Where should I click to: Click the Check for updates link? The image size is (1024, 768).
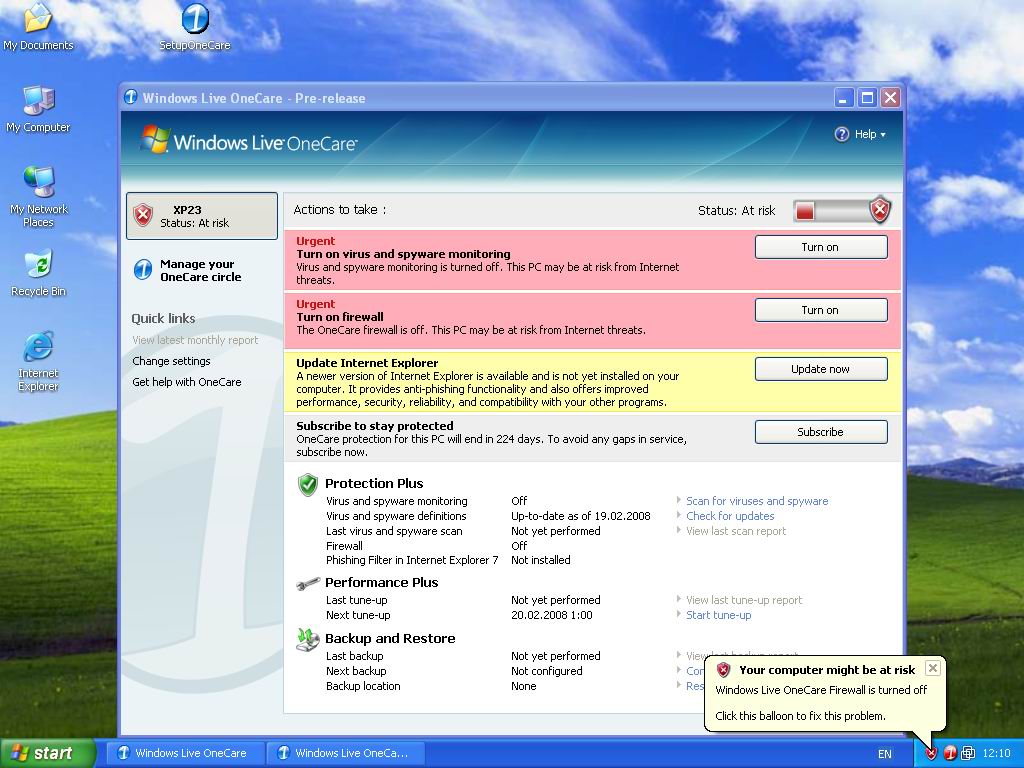[730, 516]
